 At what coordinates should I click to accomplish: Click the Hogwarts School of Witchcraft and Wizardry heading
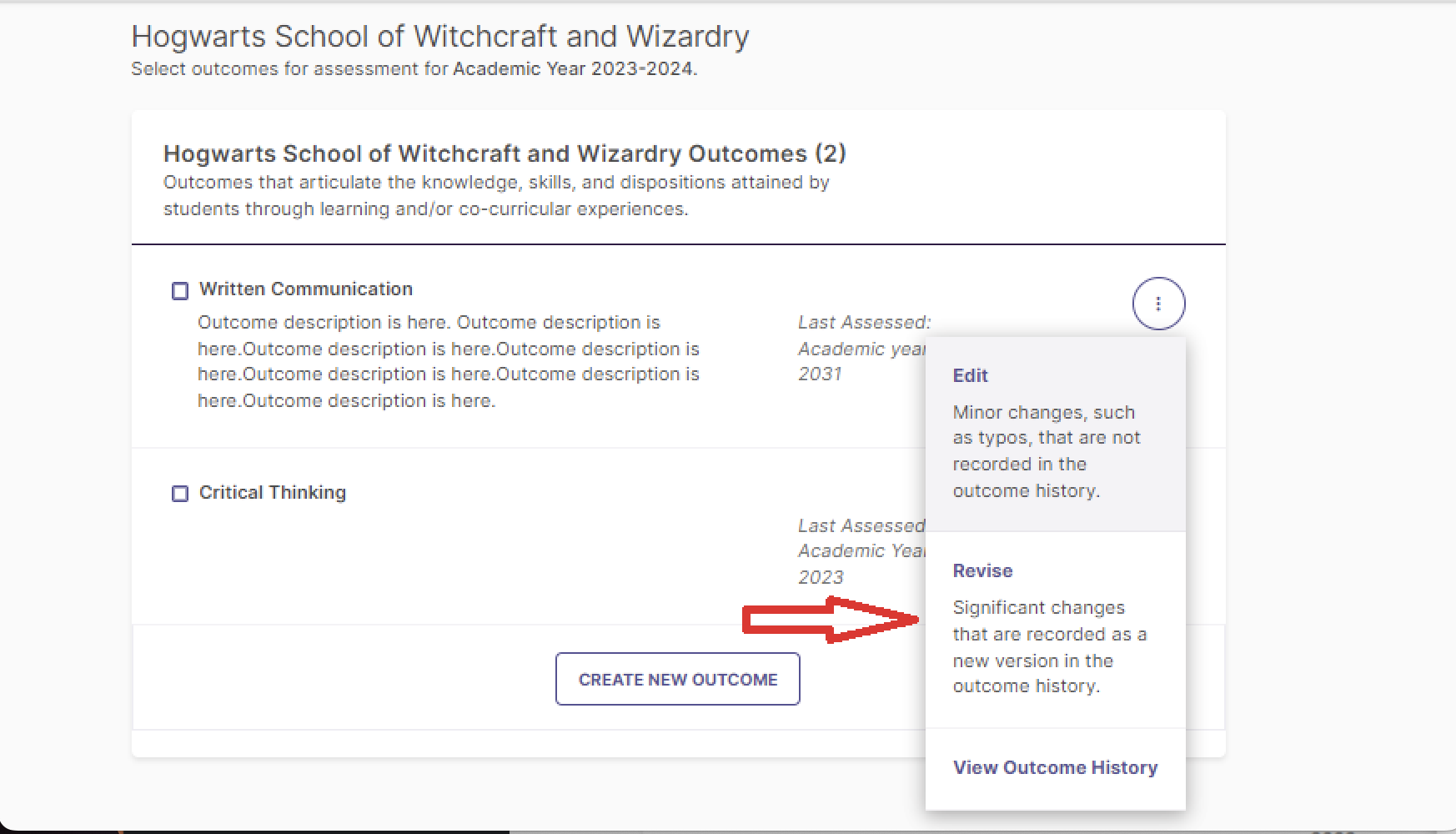pos(440,37)
